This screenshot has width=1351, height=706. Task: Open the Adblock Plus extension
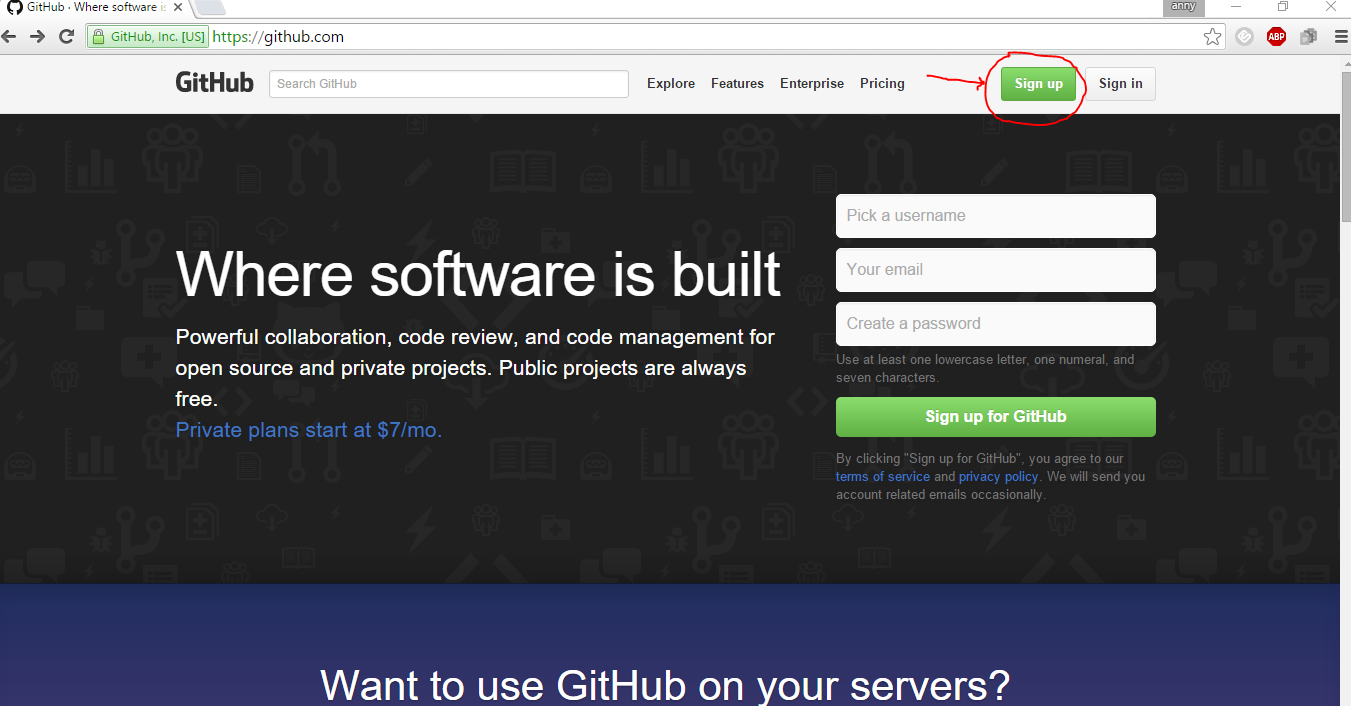[x=1276, y=36]
